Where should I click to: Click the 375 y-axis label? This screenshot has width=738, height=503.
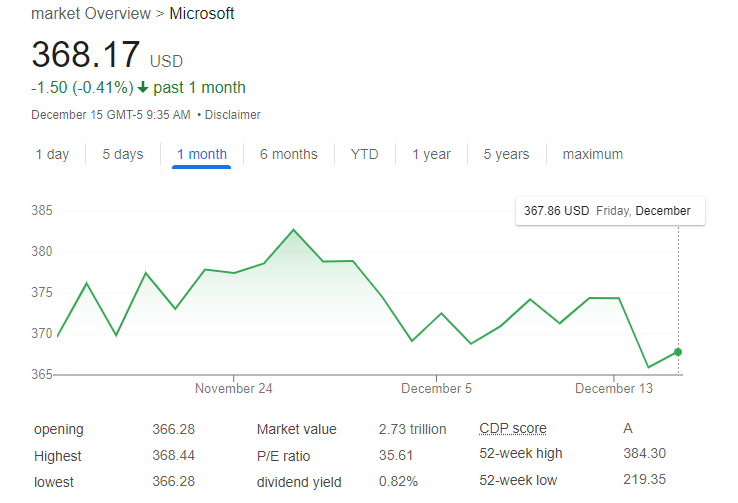[42, 292]
